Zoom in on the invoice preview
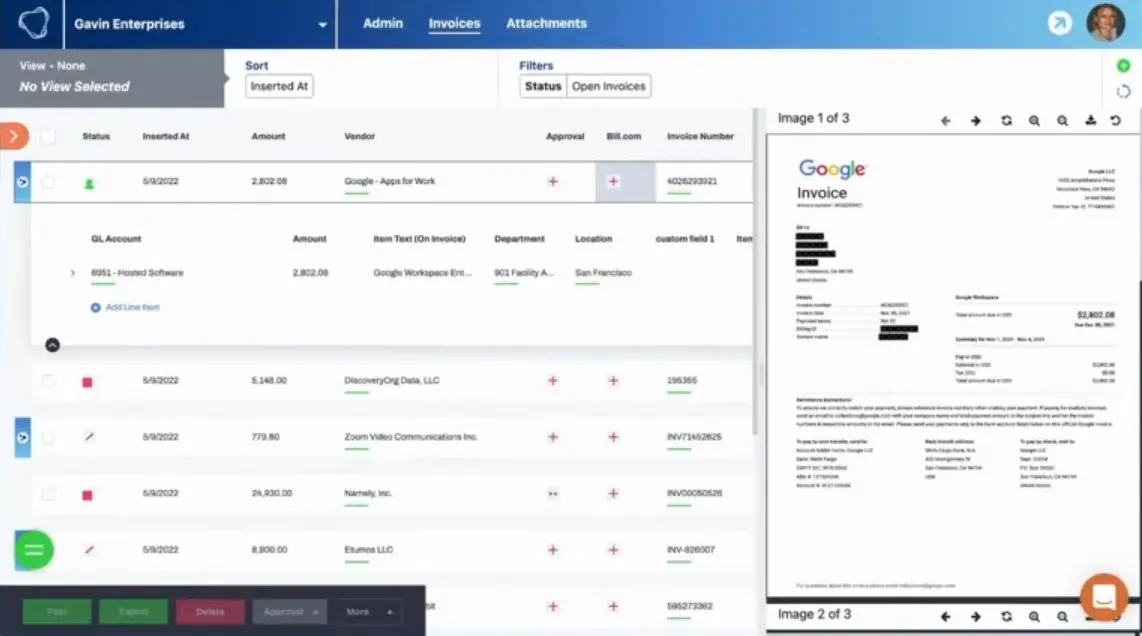 [1034, 120]
